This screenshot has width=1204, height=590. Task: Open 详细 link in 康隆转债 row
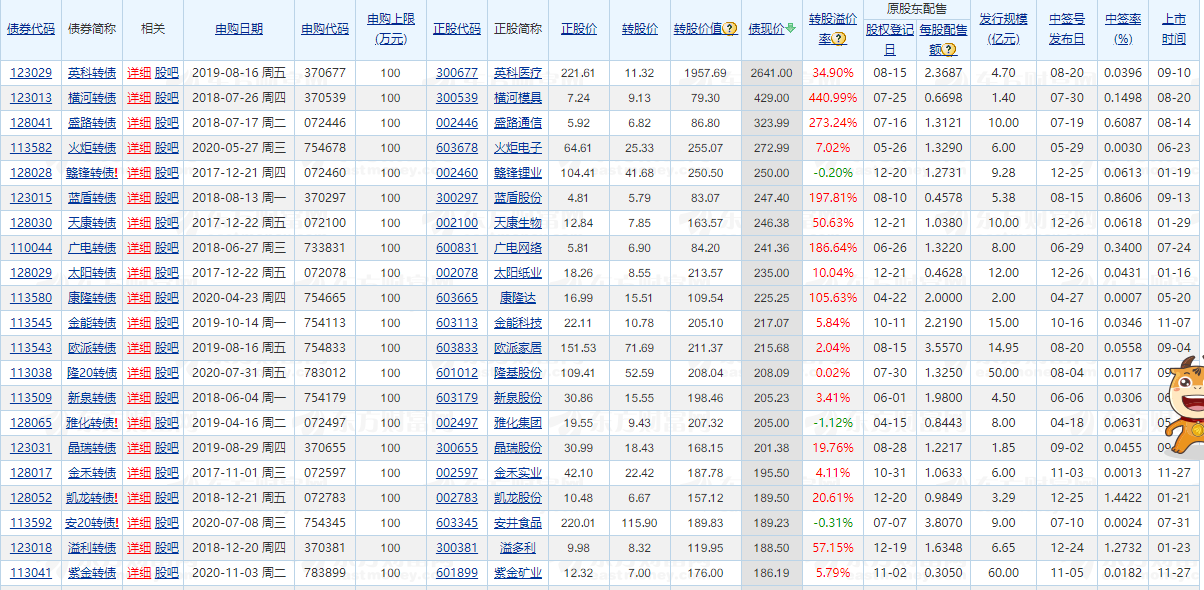(x=139, y=298)
